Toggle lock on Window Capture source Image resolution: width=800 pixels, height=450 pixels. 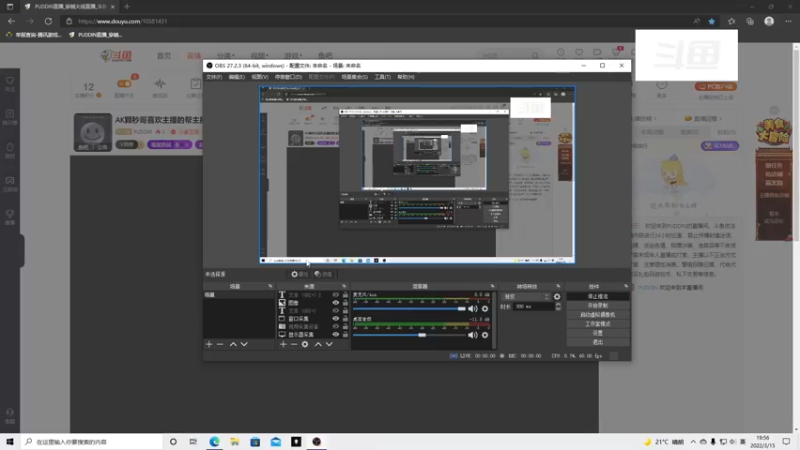tap(345, 318)
